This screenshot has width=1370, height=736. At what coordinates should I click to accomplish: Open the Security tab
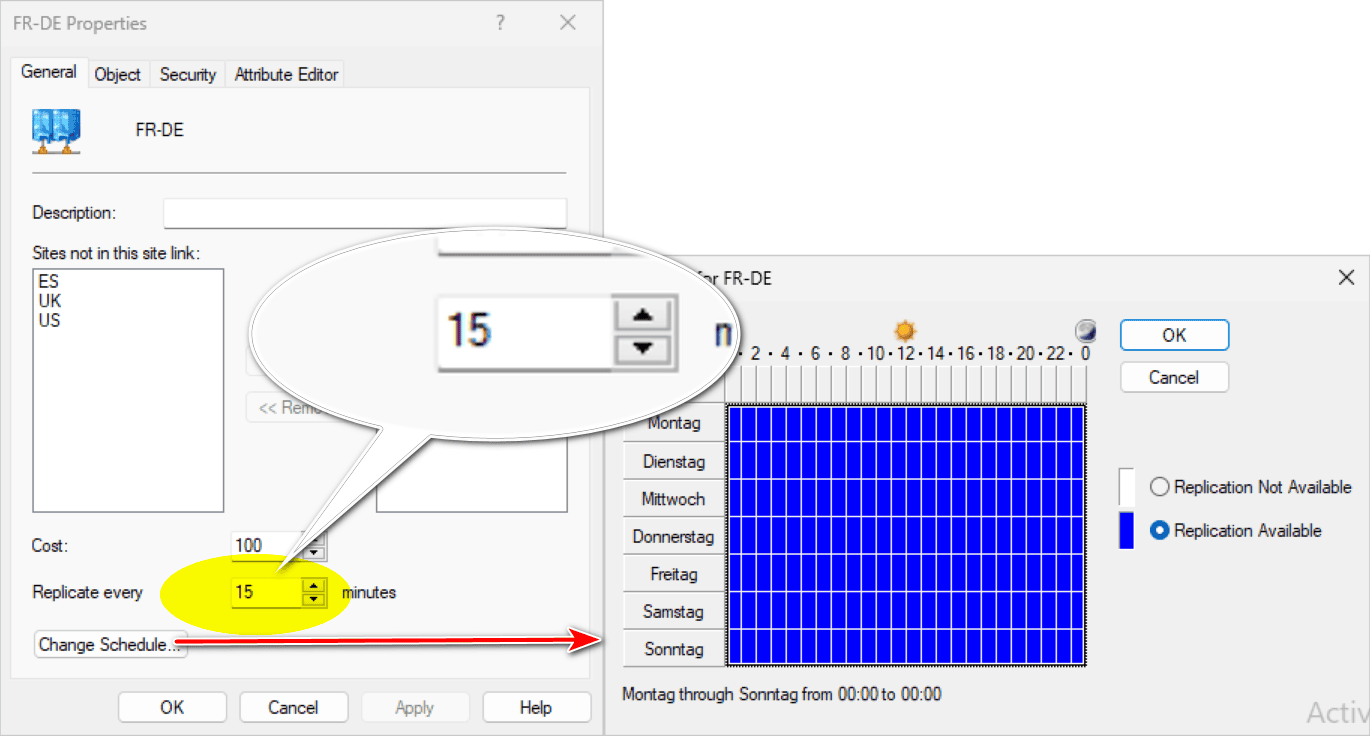click(187, 74)
